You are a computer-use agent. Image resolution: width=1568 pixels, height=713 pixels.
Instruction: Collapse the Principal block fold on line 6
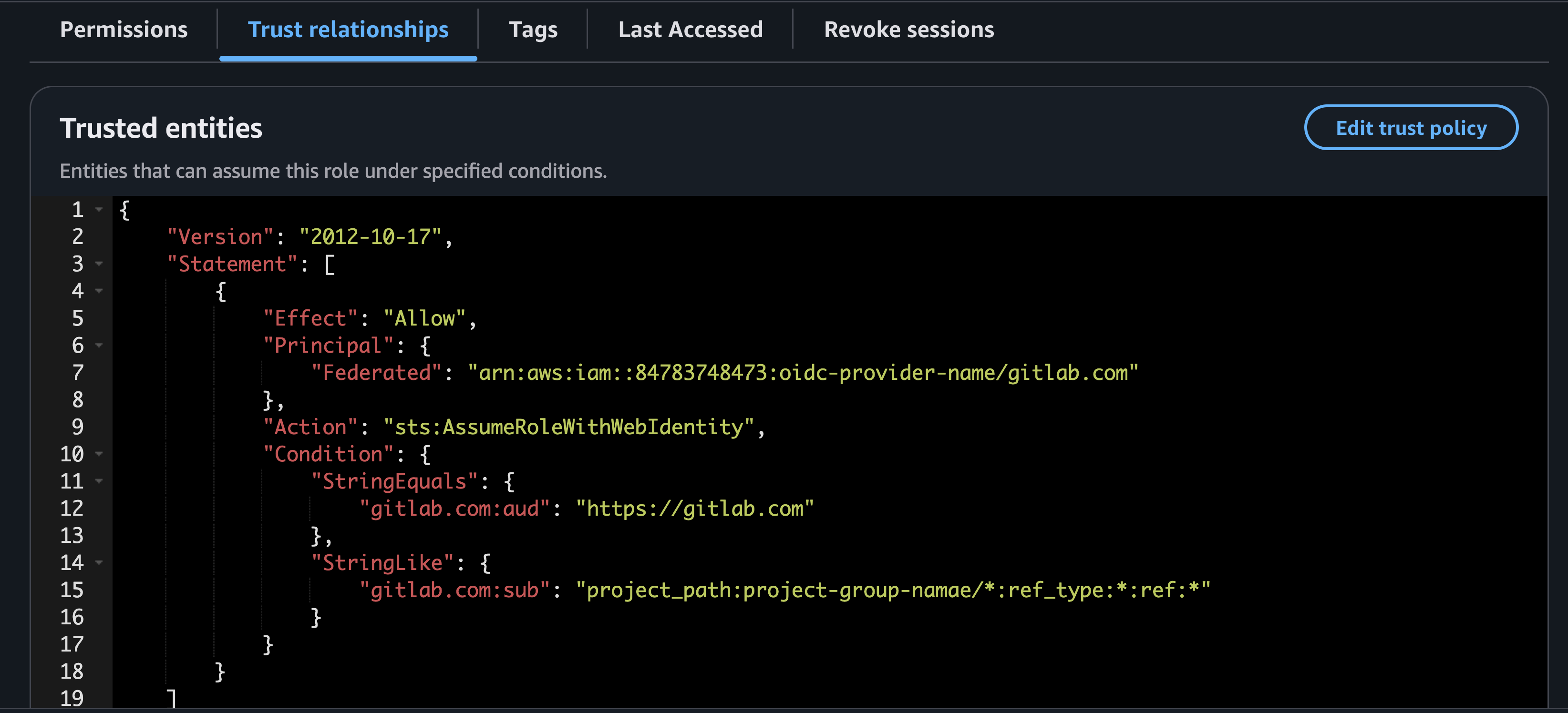(x=99, y=346)
